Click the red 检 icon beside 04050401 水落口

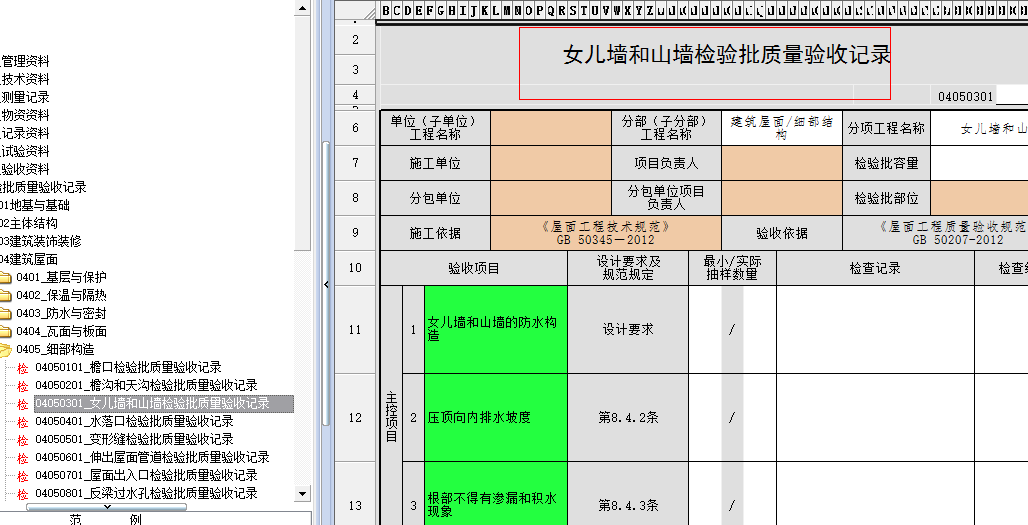[x=23, y=422]
